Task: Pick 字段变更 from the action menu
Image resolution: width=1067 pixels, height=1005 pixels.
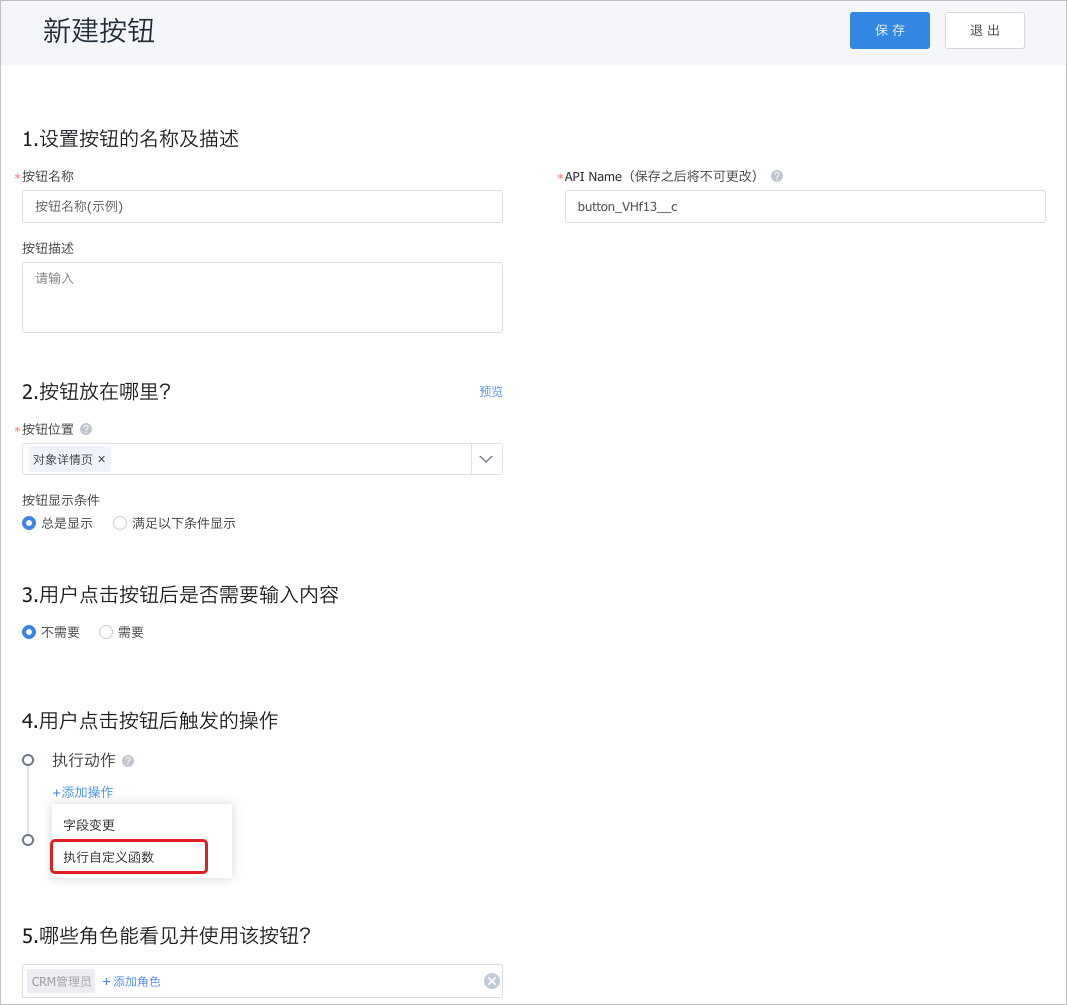Action: click(142, 825)
